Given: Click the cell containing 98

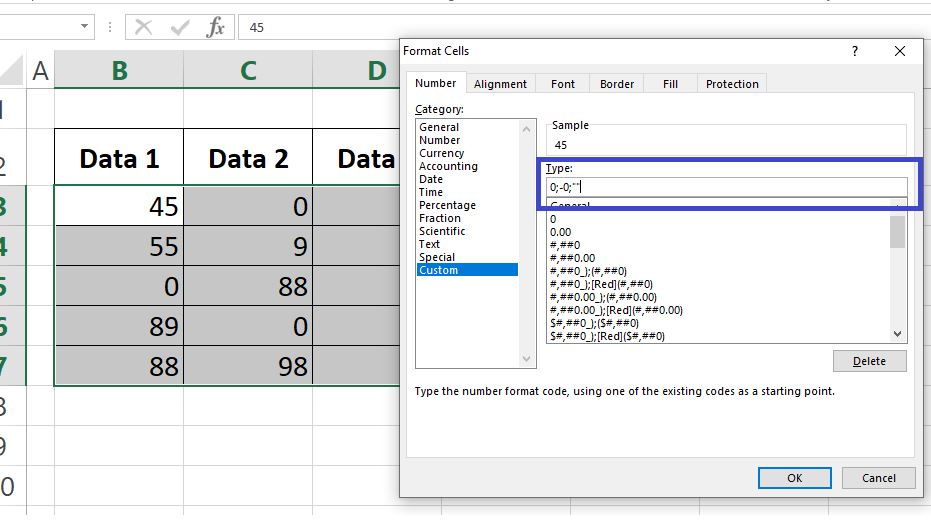Looking at the screenshot, I should click(x=248, y=366).
